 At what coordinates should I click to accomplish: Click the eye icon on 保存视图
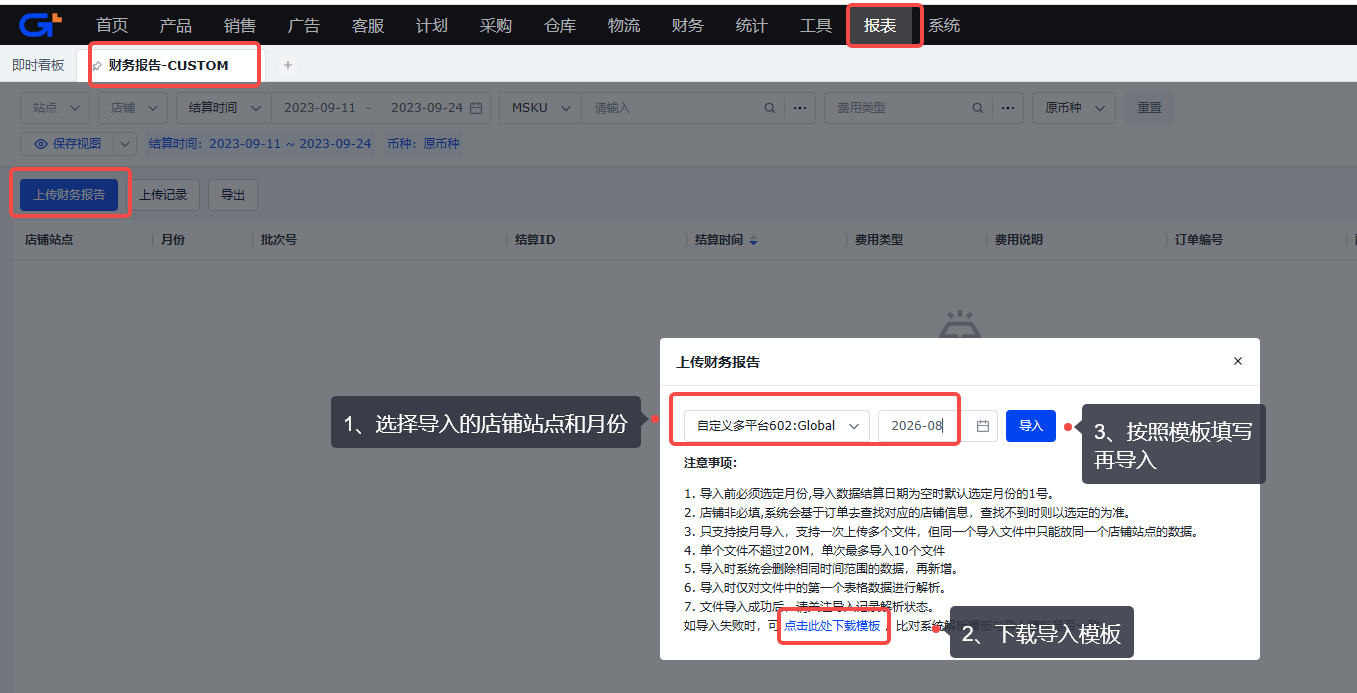click(x=41, y=144)
